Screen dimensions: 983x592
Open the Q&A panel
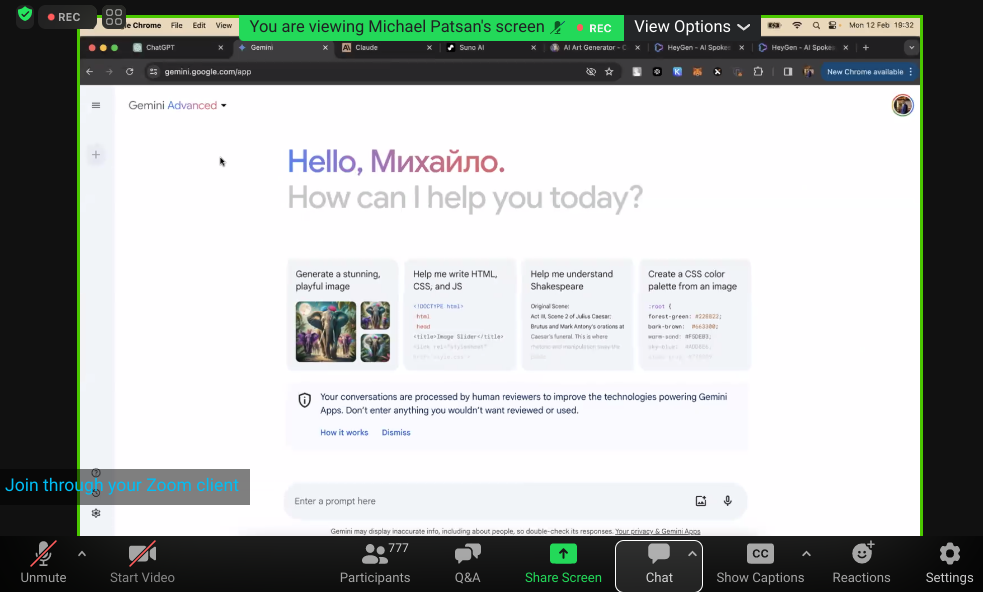tap(467, 563)
